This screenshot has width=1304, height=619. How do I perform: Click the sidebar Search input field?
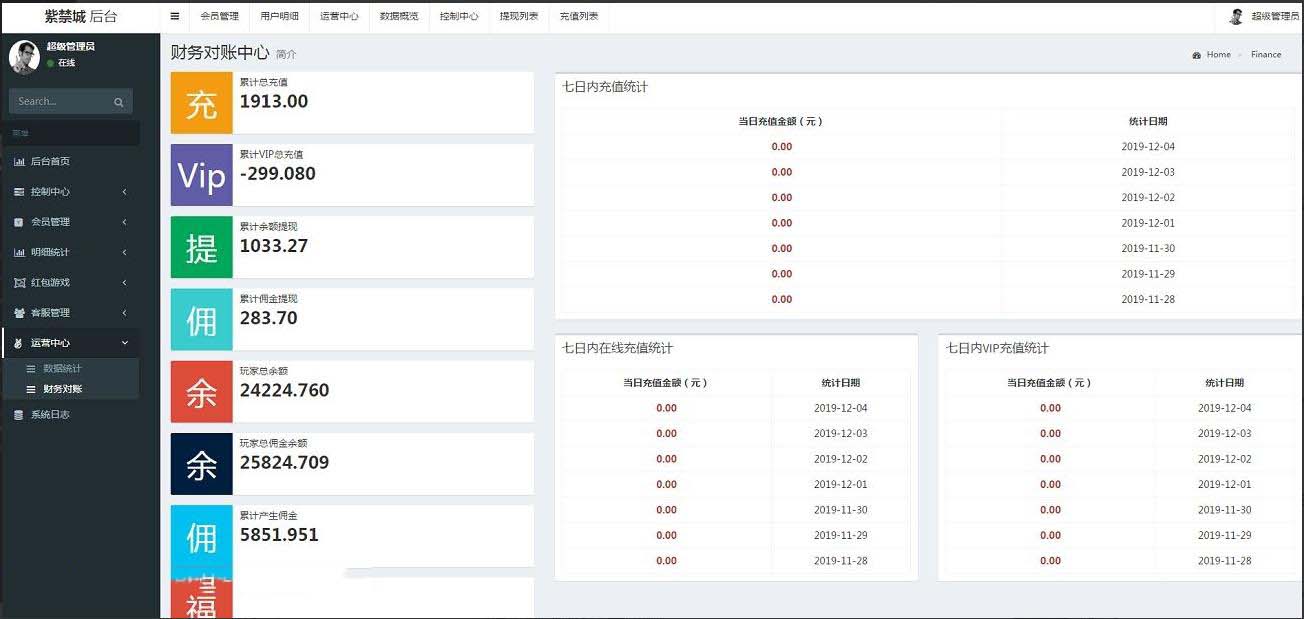[x=60, y=102]
